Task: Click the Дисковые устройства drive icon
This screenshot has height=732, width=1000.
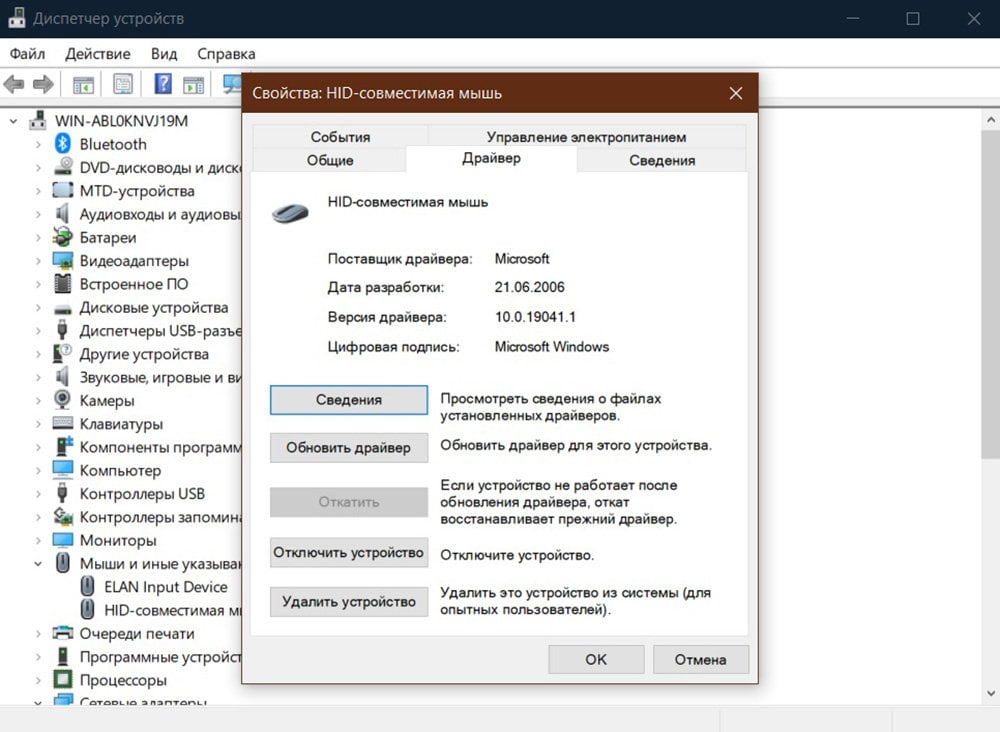Action: (x=62, y=309)
